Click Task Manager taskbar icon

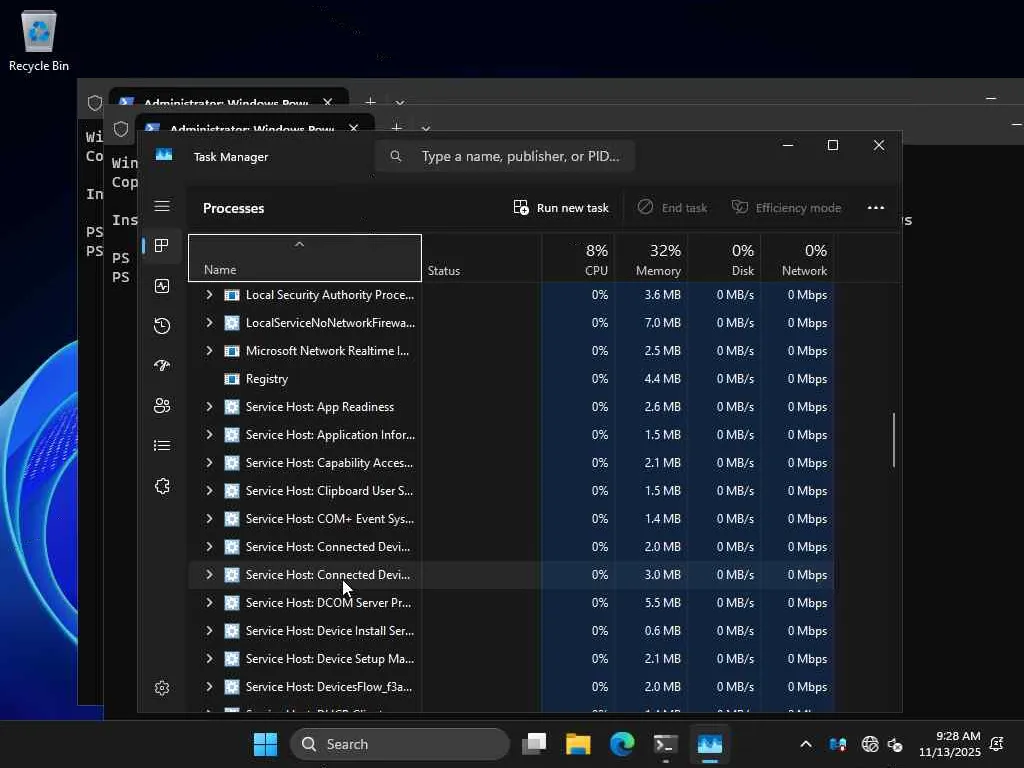pos(709,744)
